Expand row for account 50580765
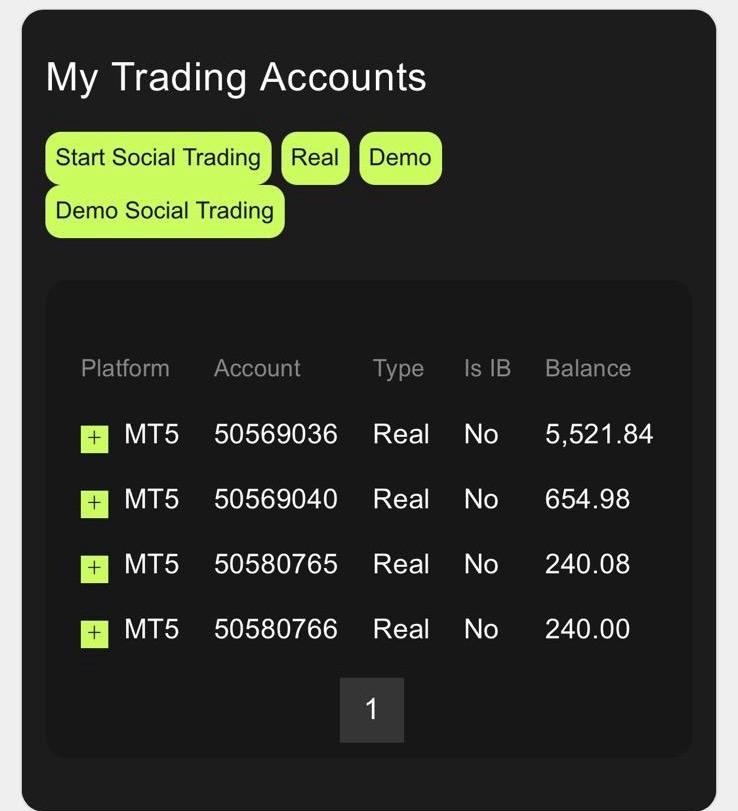The width and height of the screenshot is (738, 811). (x=94, y=569)
